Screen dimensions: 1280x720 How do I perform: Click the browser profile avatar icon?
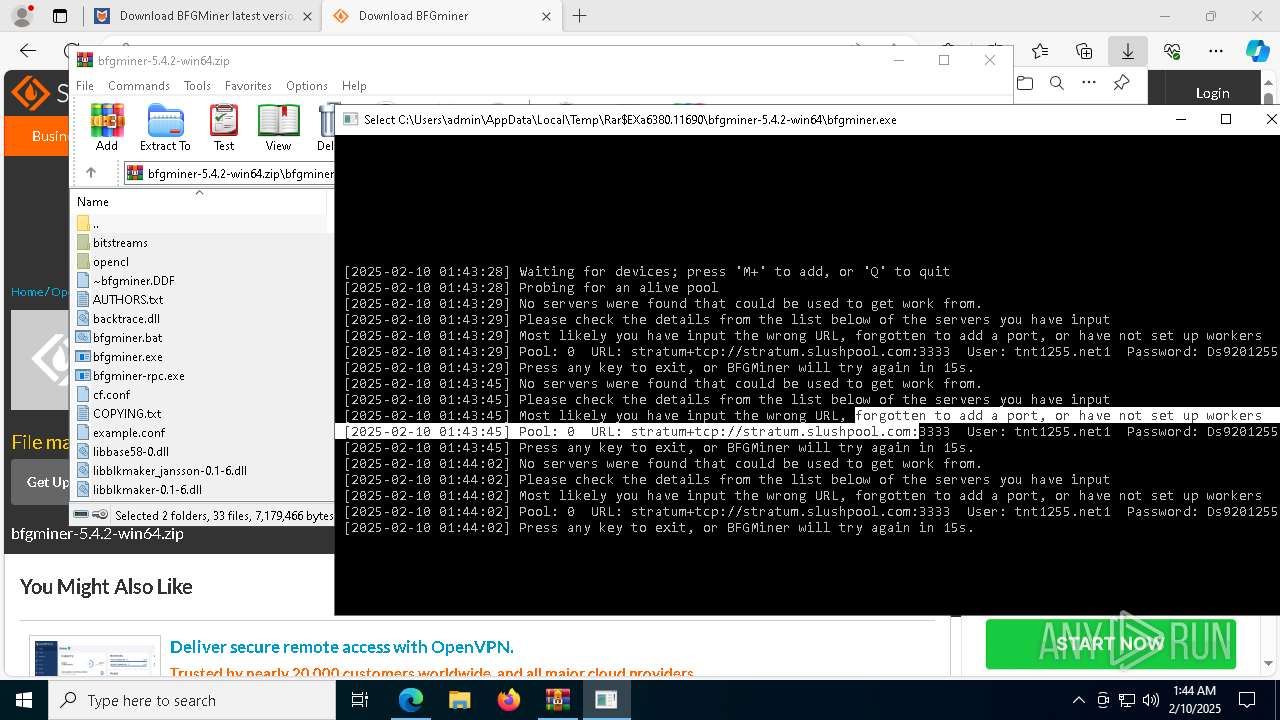22,16
